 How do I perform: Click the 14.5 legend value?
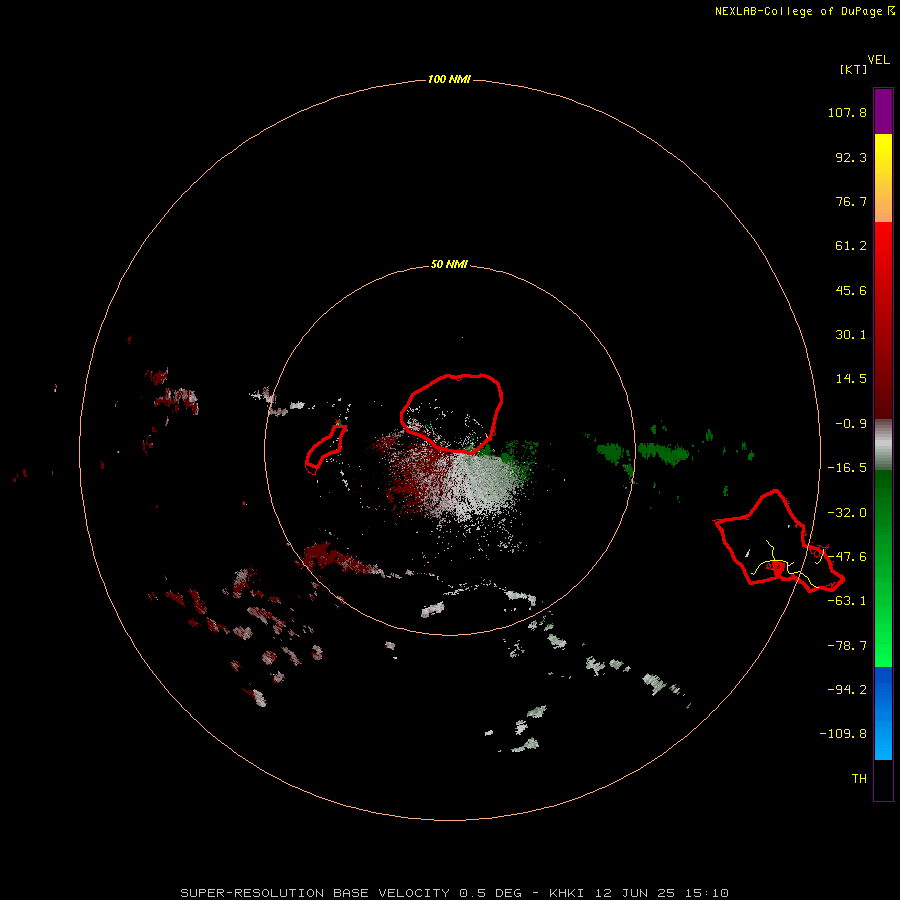pyautogui.click(x=851, y=379)
